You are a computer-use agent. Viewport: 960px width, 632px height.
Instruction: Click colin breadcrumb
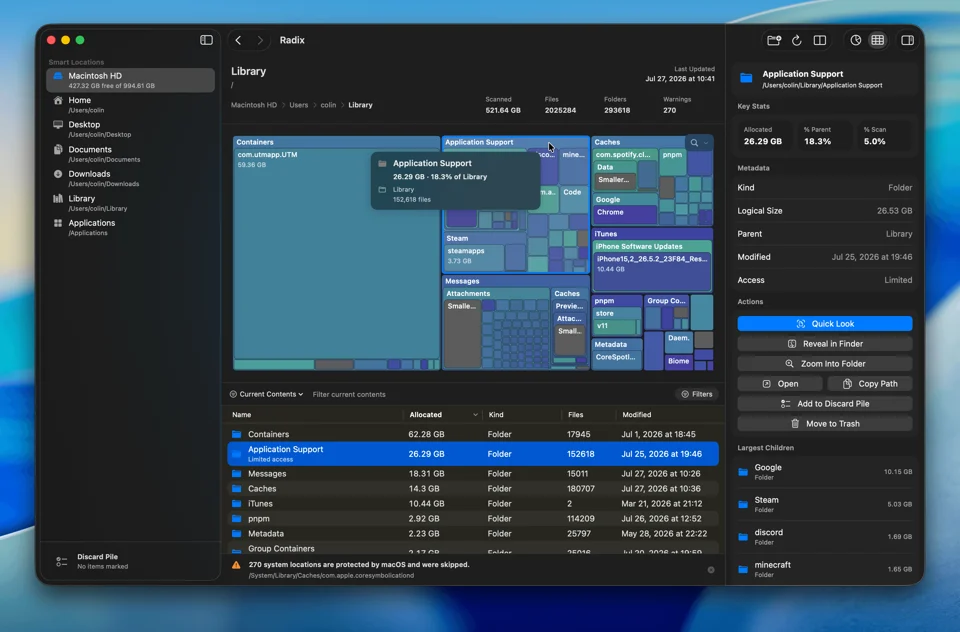(x=328, y=105)
